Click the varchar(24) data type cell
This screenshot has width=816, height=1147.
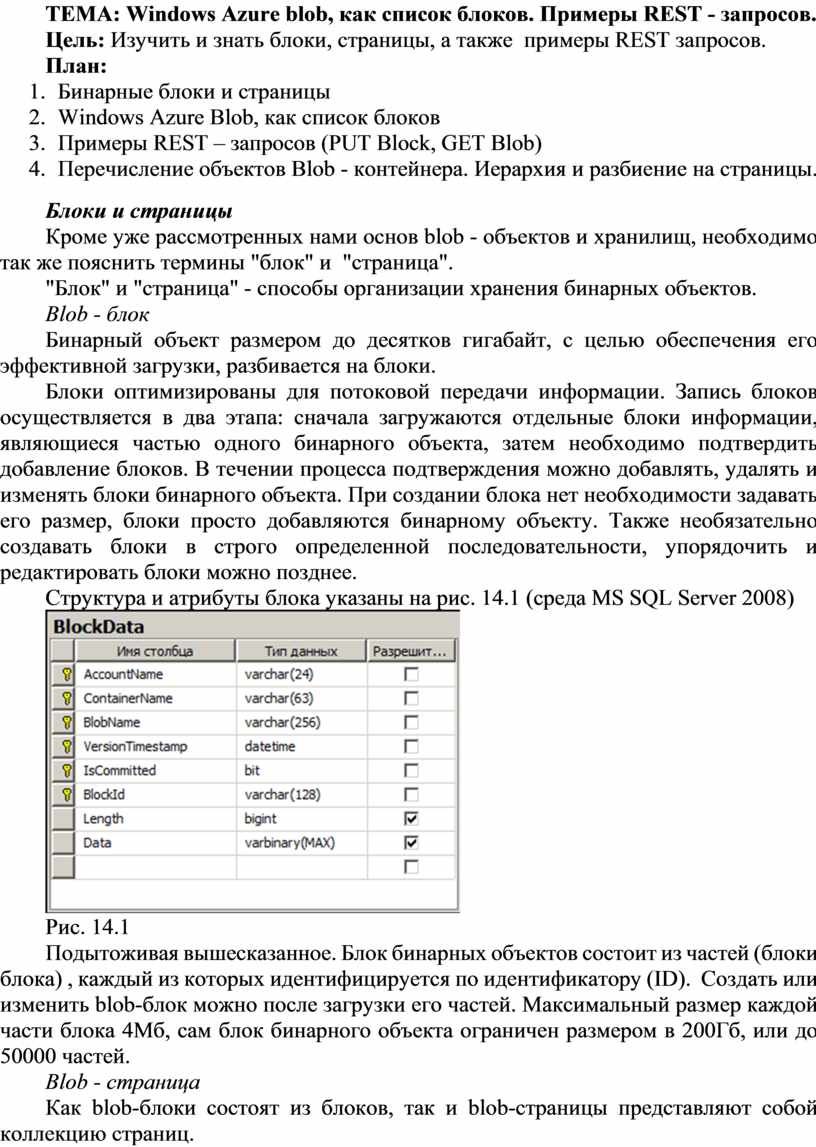[x=301, y=674]
